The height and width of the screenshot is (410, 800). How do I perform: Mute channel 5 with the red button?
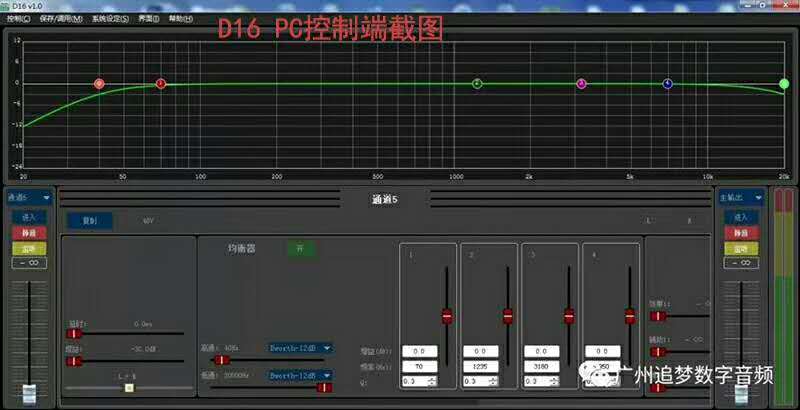28,232
